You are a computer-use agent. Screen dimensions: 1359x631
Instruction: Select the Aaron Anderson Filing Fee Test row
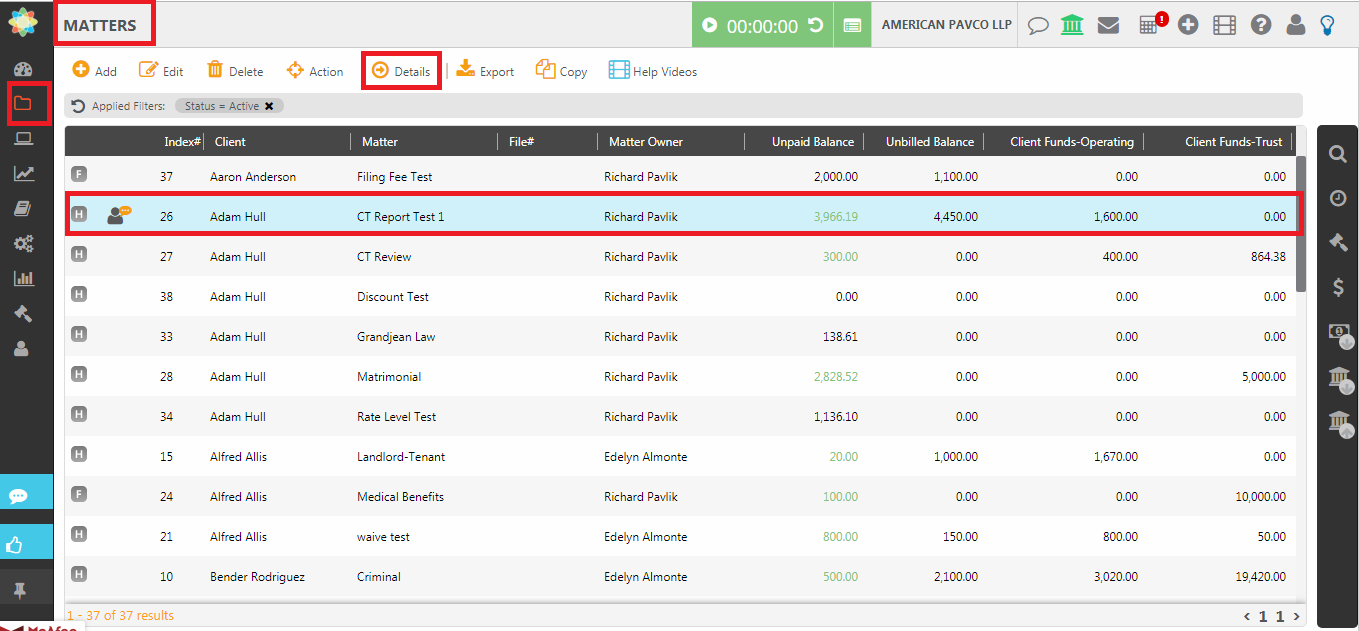400,177
